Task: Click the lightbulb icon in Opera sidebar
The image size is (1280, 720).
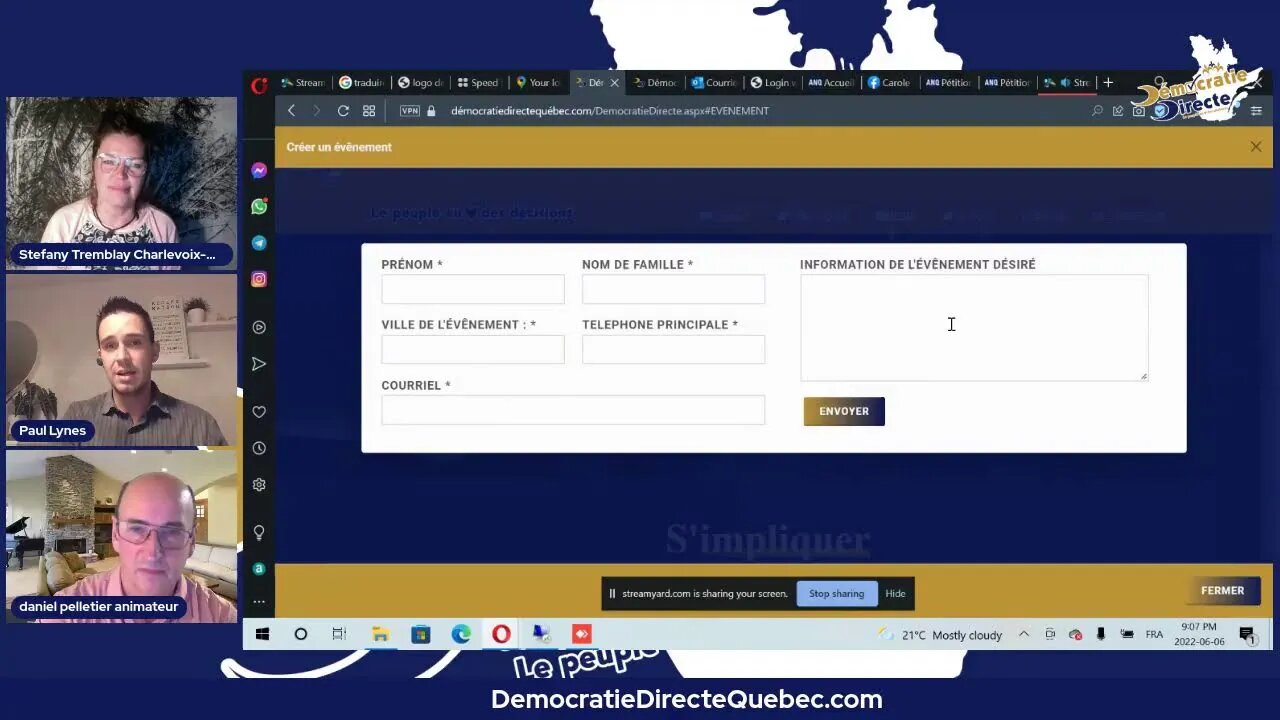Action: 259,532
